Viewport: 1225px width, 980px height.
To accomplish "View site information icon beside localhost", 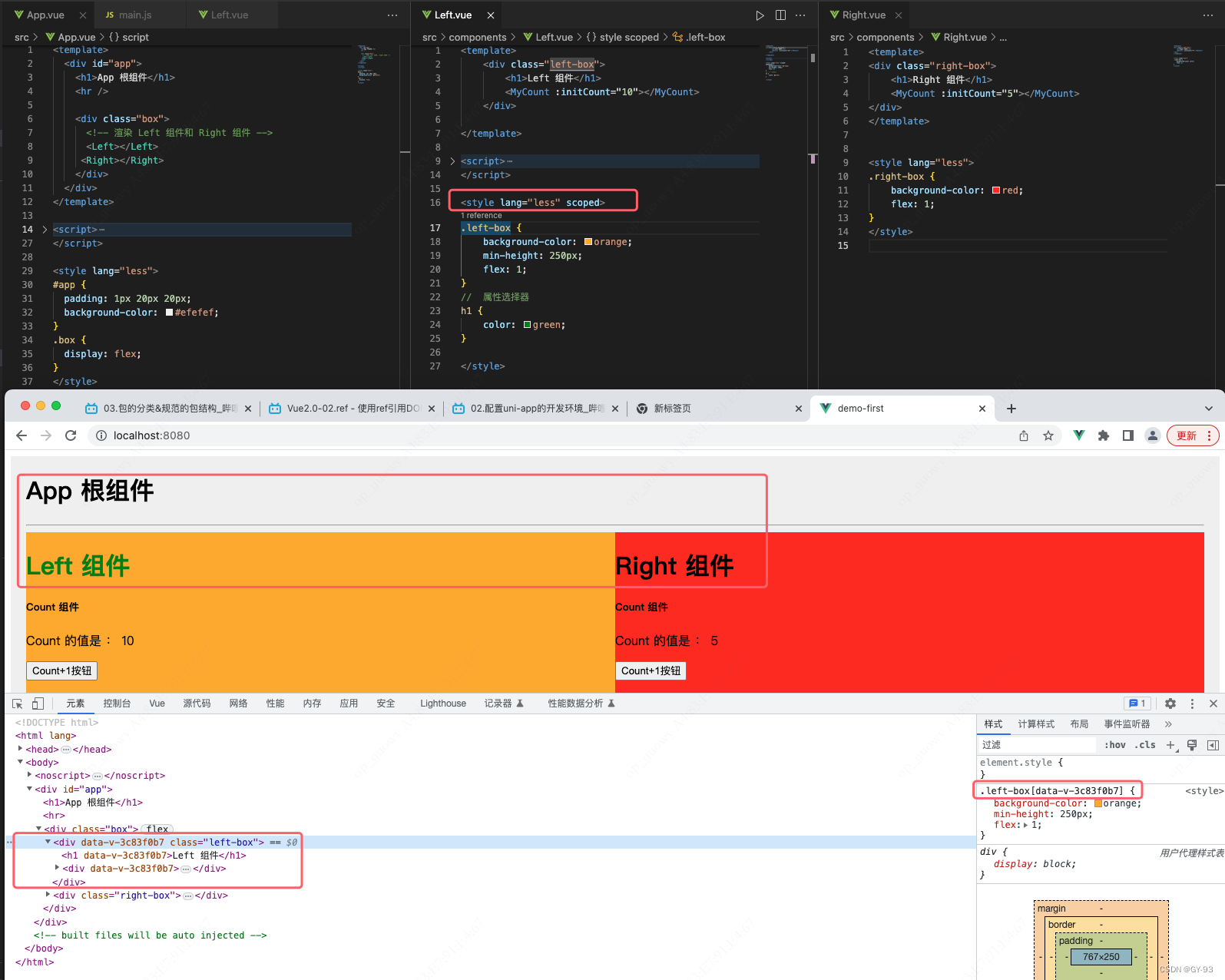I will point(101,435).
